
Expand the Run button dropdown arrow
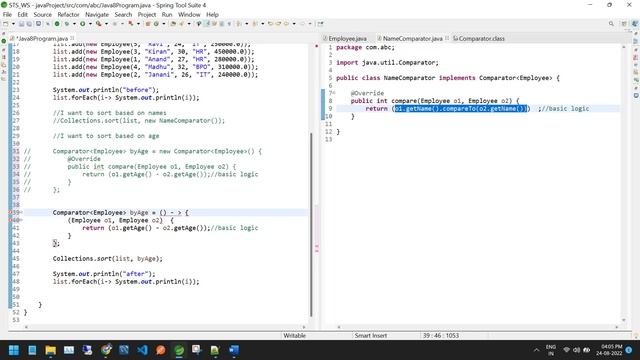90,24
